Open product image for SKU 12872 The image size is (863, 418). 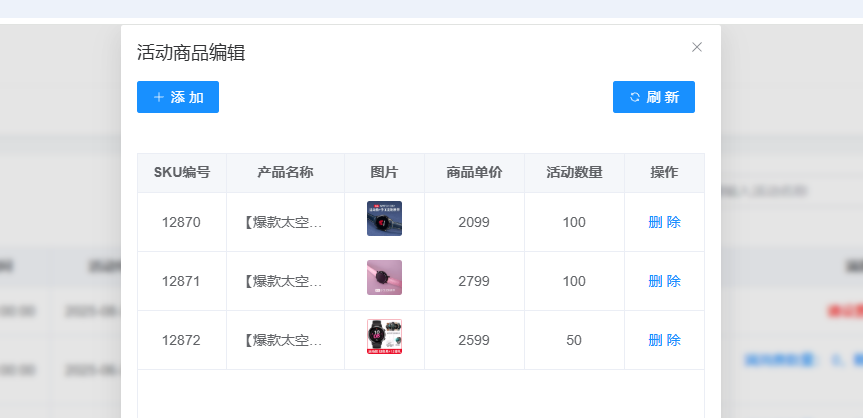(x=384, y=337)
